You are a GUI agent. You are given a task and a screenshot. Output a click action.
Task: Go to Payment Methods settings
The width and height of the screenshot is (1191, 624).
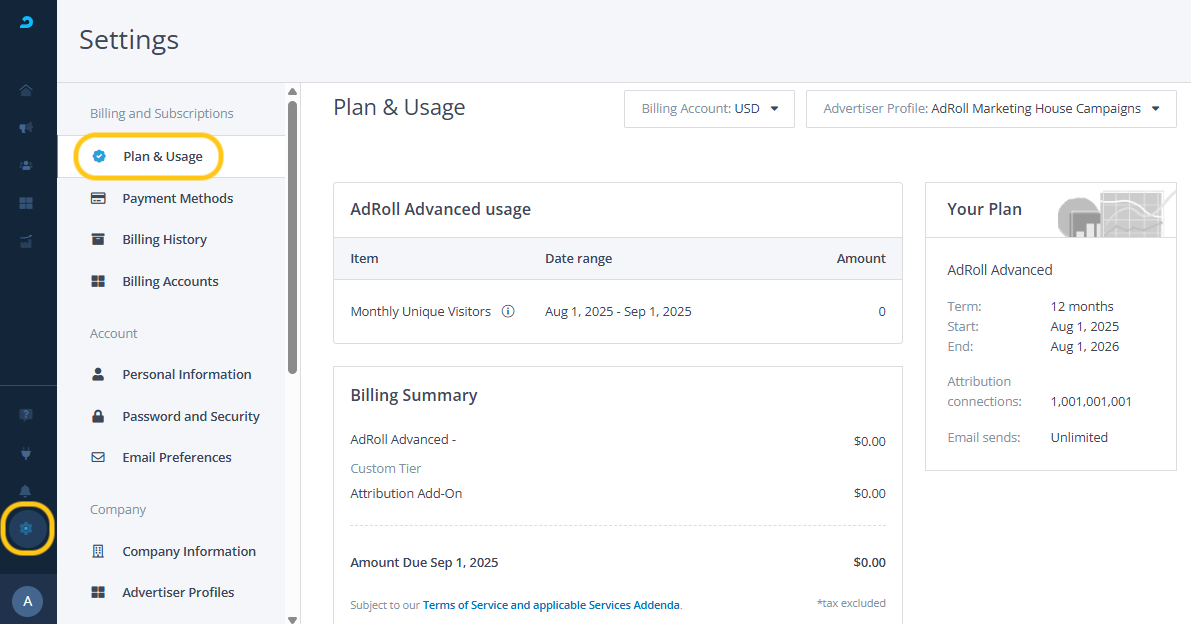pos(177,199)
